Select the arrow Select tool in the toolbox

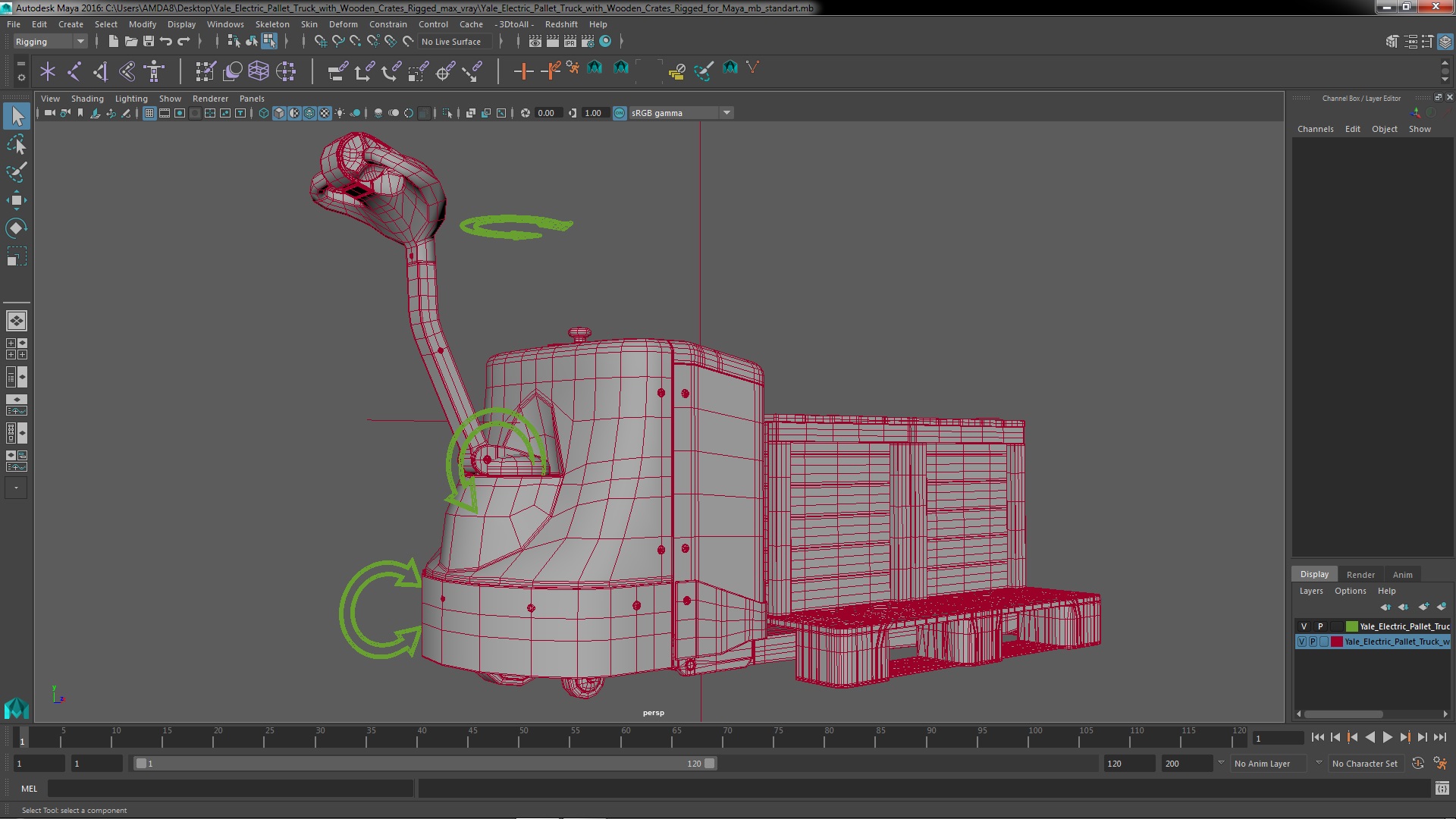17,116
